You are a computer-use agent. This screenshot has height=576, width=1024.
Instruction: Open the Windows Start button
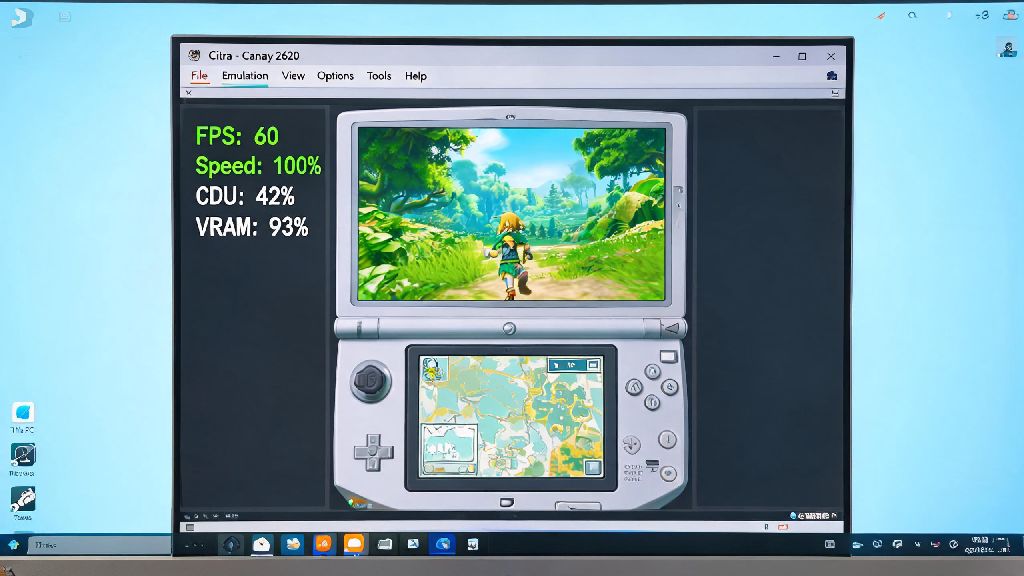(14, 544)
